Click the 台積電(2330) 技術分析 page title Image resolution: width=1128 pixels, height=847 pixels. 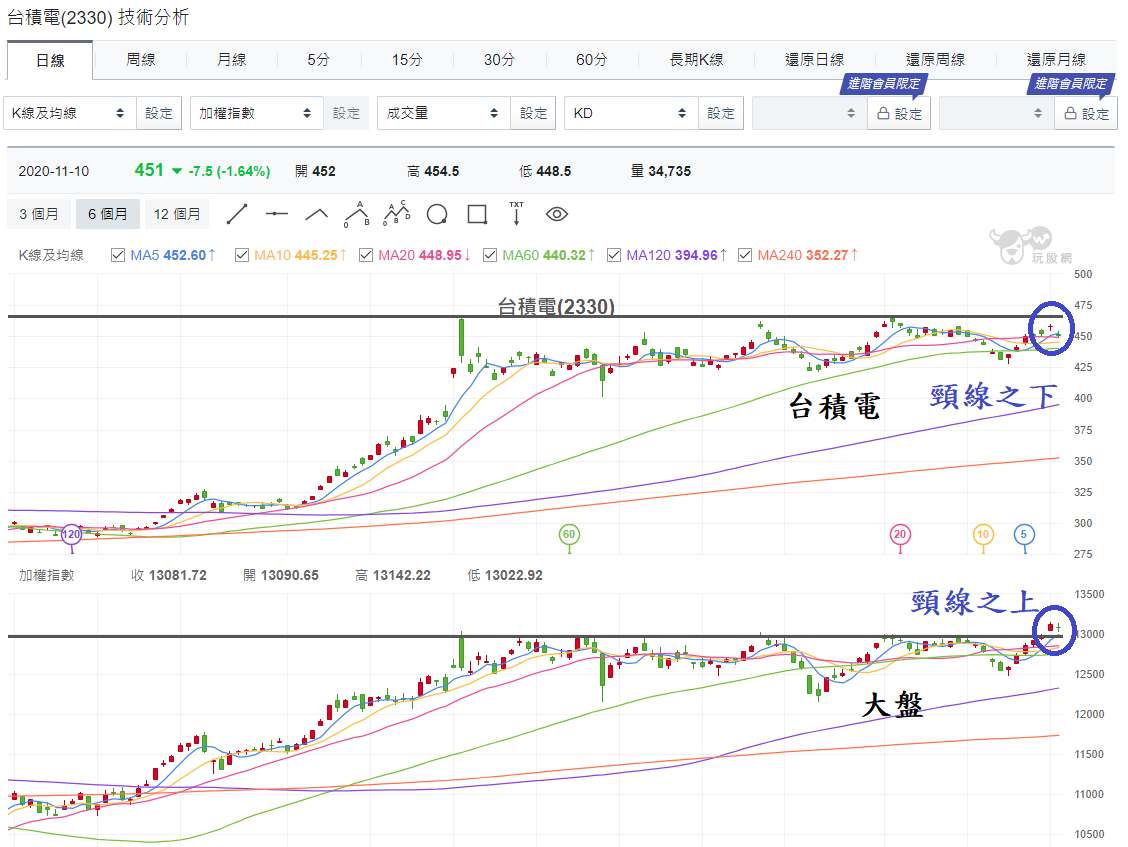click(x=98, y=17)
